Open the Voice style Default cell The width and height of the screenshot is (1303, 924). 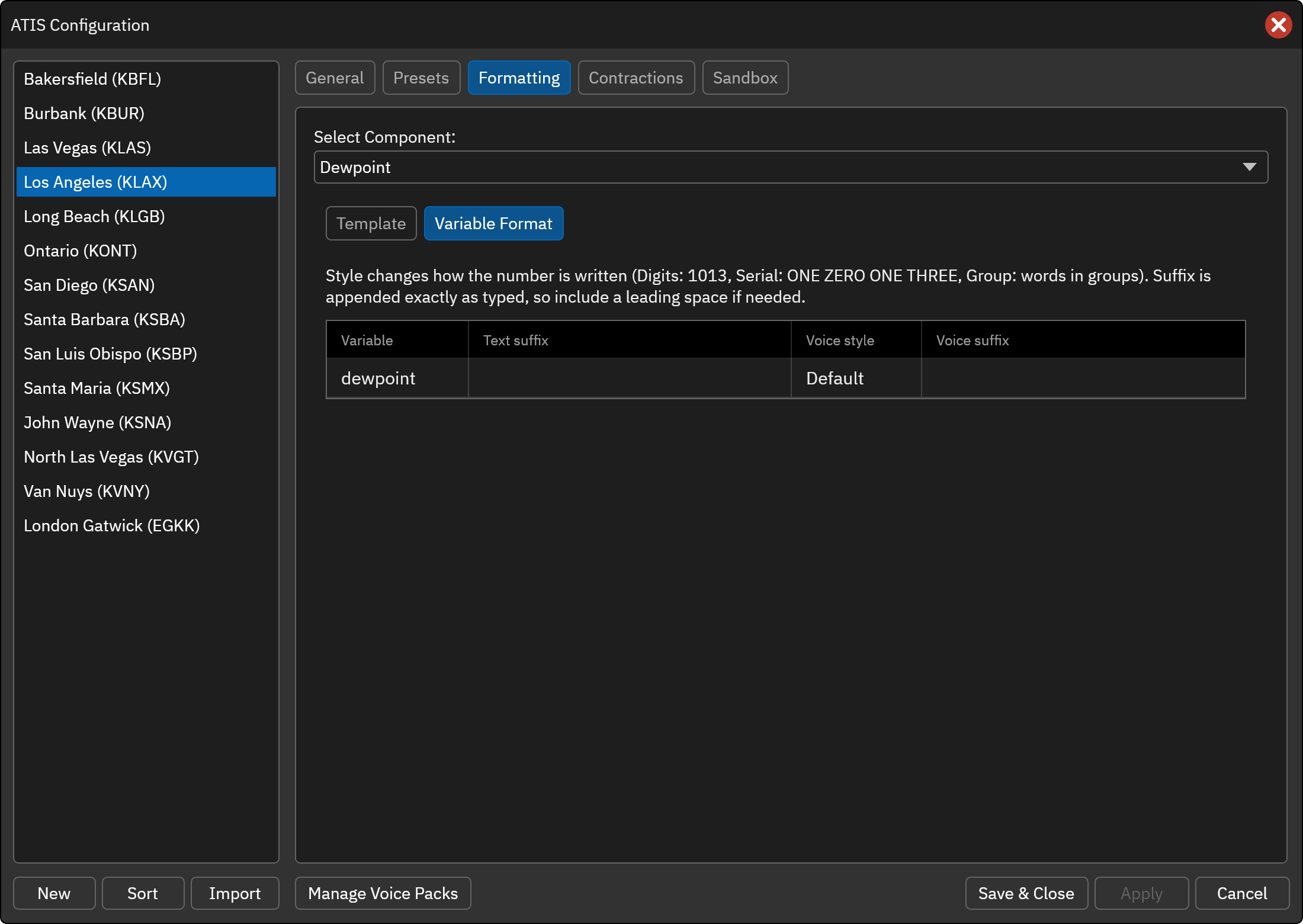tap(856, 378)
